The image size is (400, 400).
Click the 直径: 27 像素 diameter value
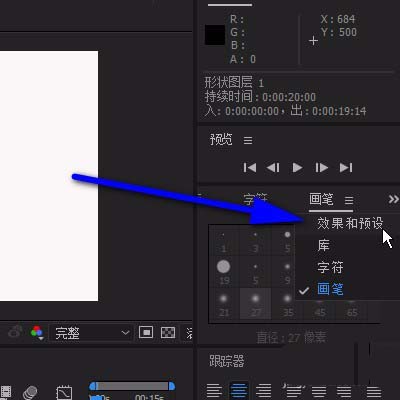click(291, 338)
